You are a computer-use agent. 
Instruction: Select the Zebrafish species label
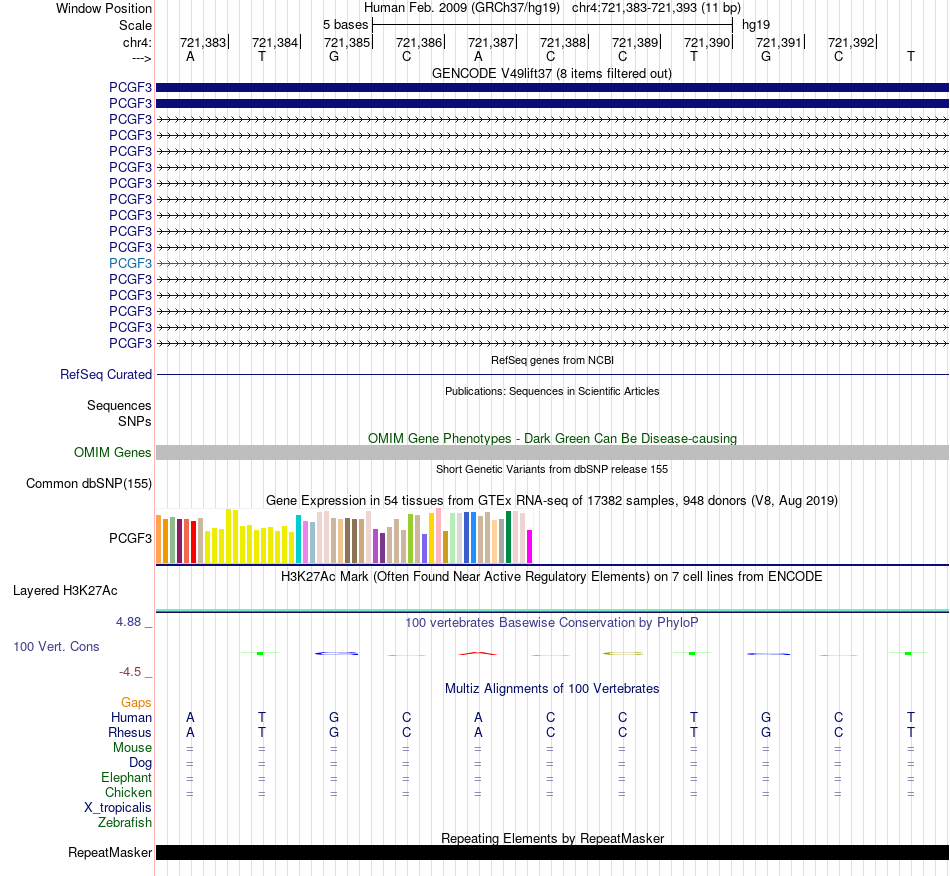125,823
